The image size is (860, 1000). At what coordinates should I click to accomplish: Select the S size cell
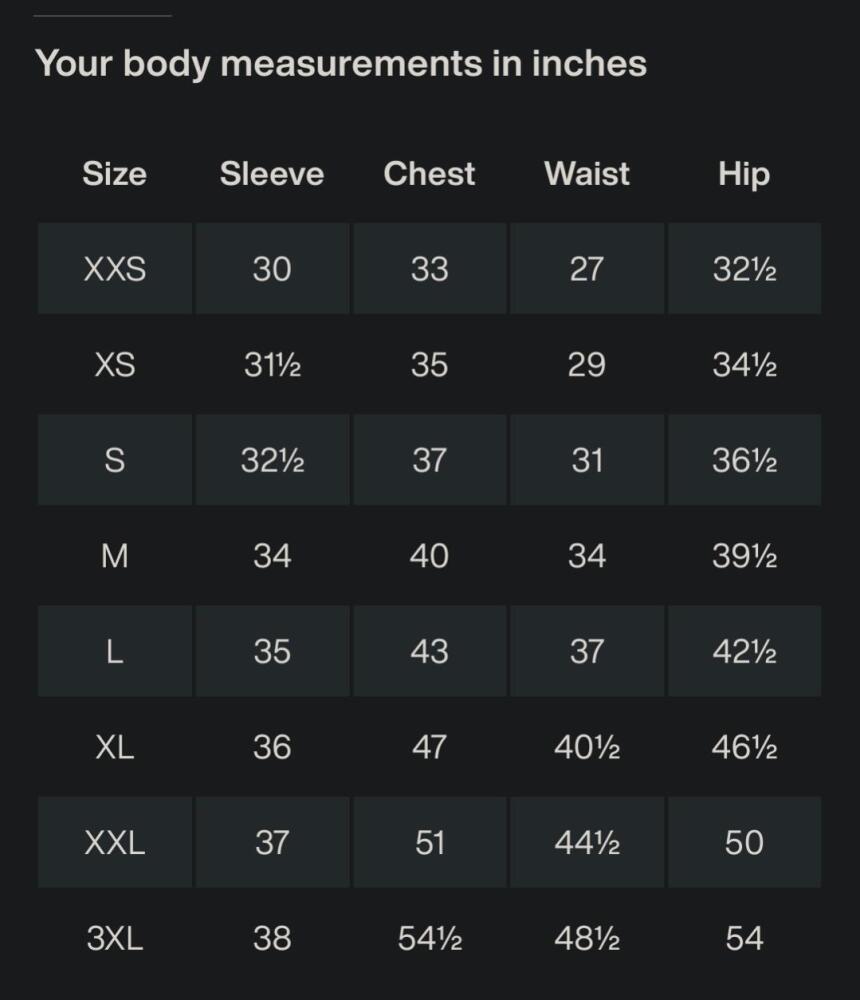pyautogui.click(x=115, y=460)
